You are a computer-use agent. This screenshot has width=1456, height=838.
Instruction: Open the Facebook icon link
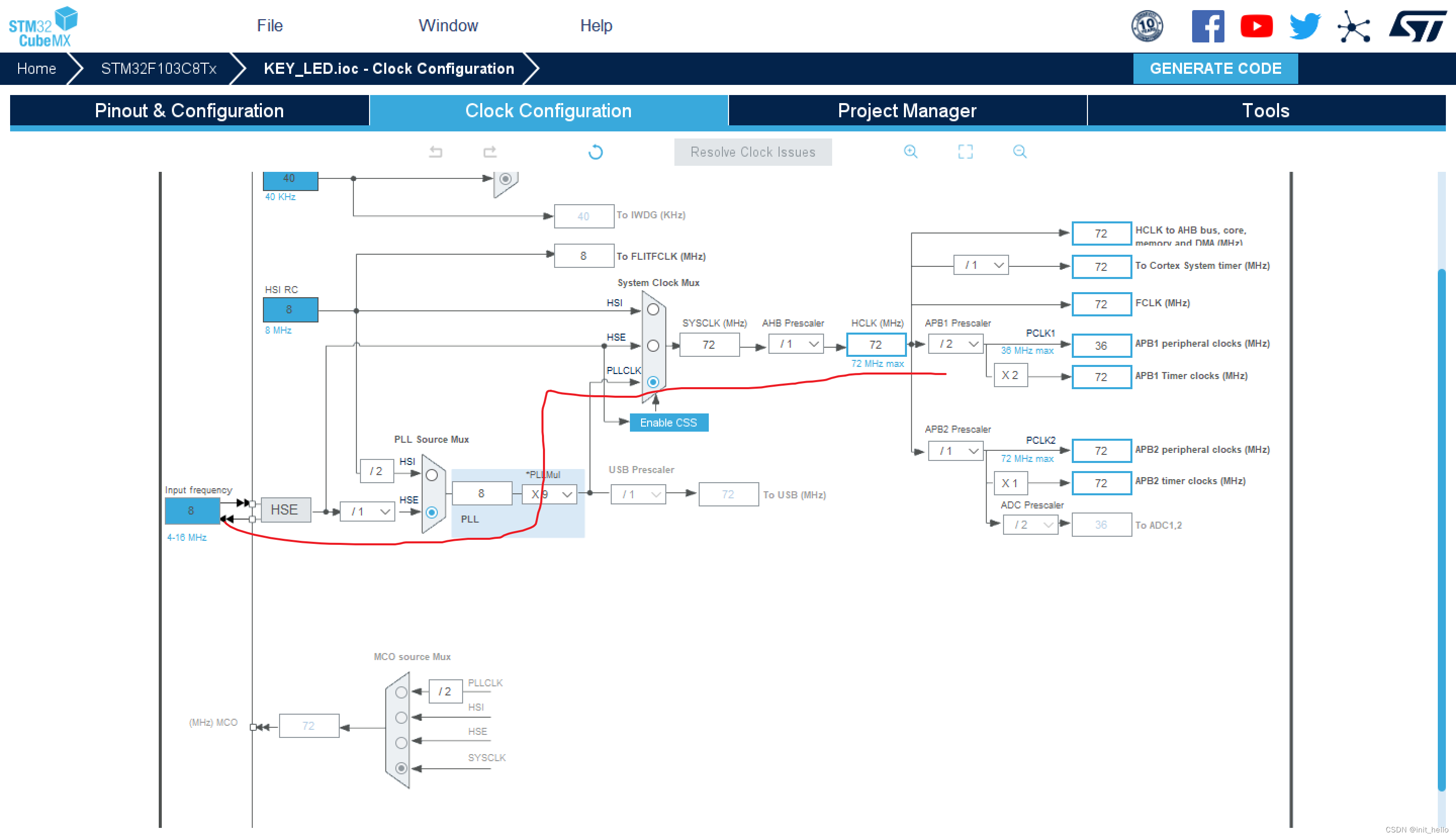(x=1207, y=26)
